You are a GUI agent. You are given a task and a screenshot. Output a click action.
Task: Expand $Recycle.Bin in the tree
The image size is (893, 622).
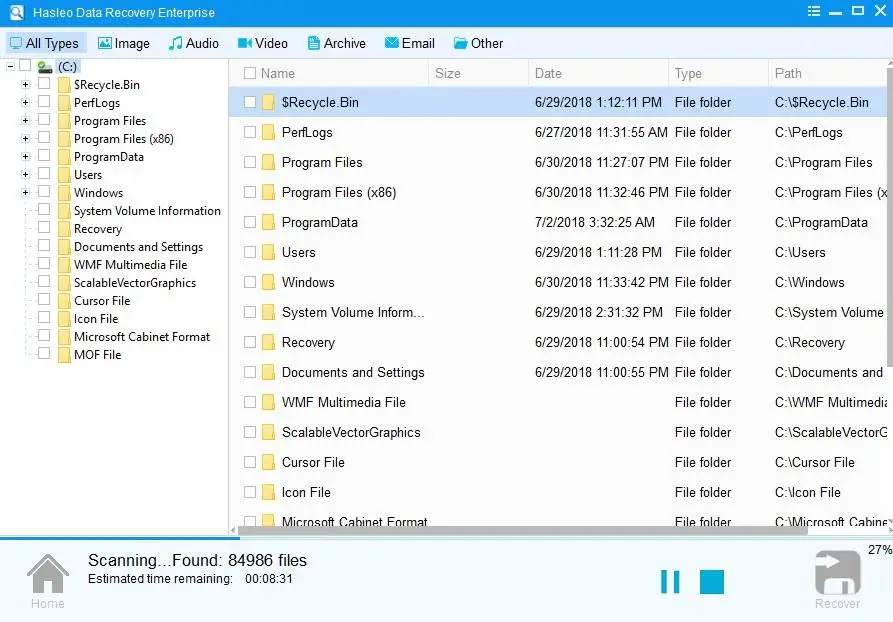click(x=25, y=85)
